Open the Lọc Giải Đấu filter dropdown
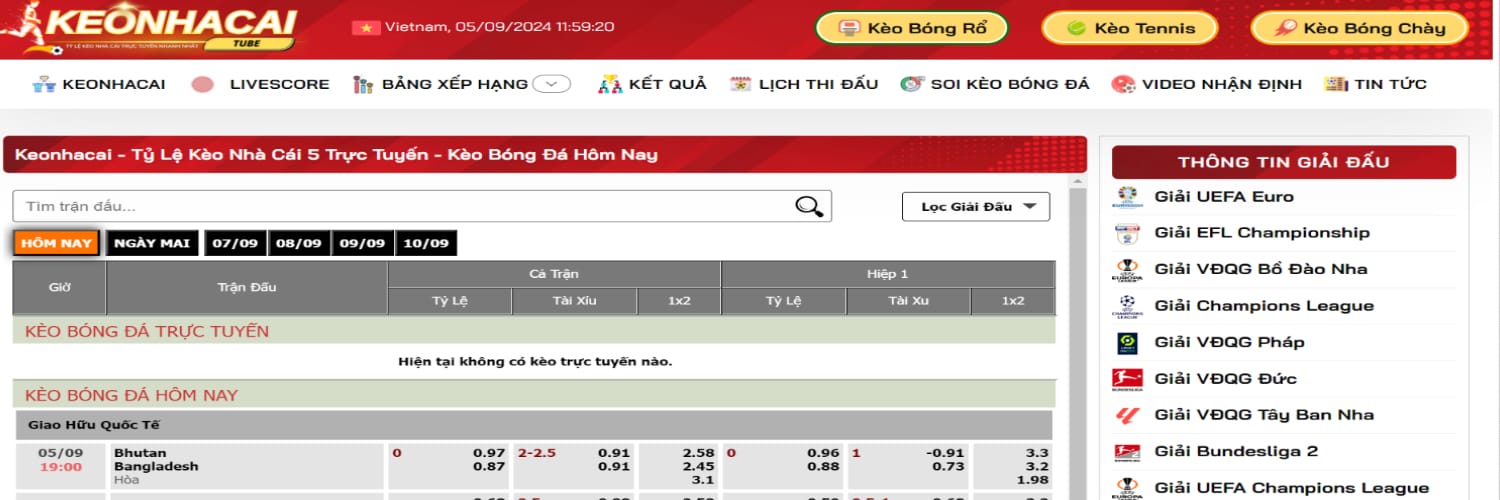This screenshot has height=500, width=1500. click(976, 206)
